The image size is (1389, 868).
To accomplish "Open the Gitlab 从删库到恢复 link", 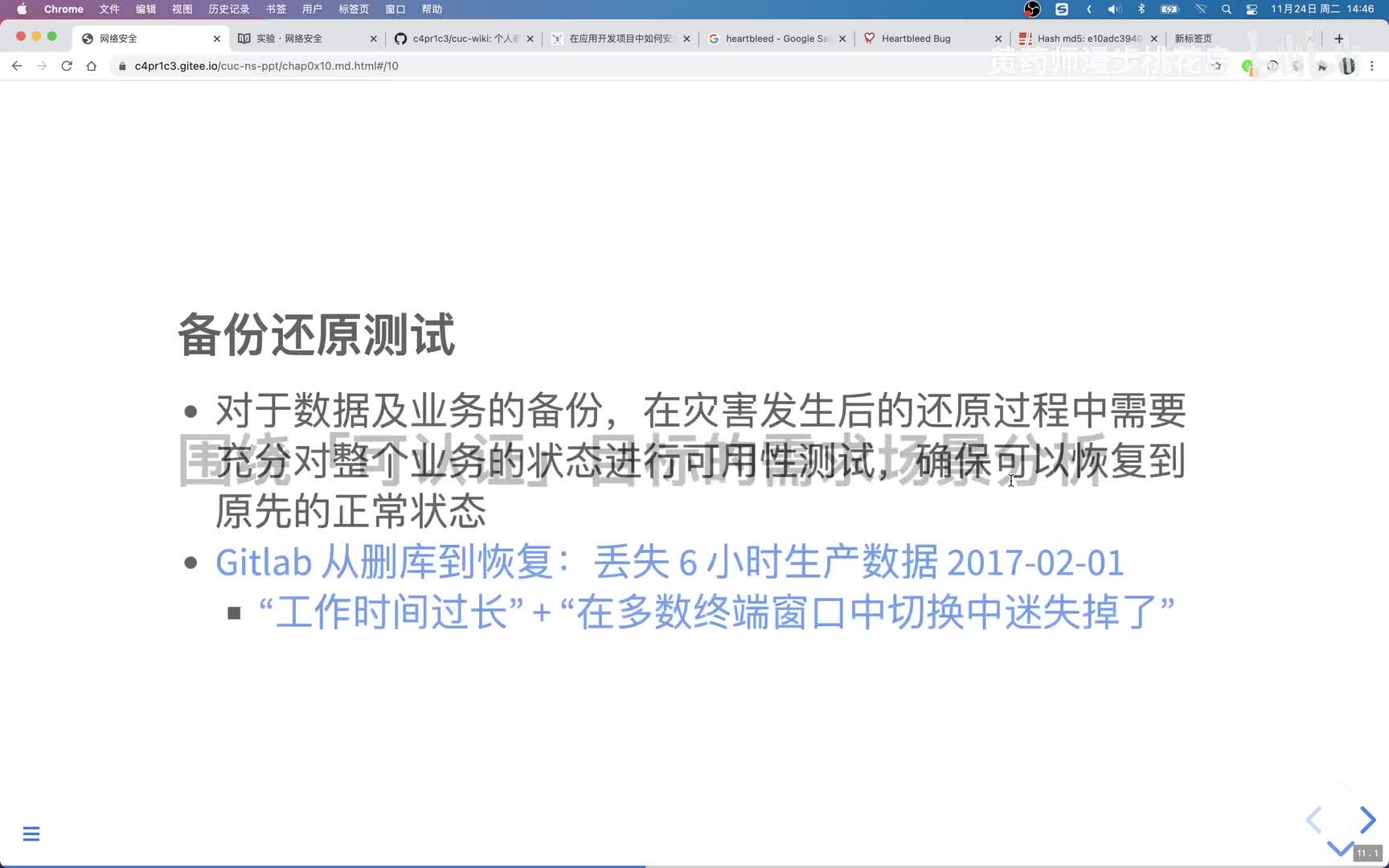I will 669,562.
